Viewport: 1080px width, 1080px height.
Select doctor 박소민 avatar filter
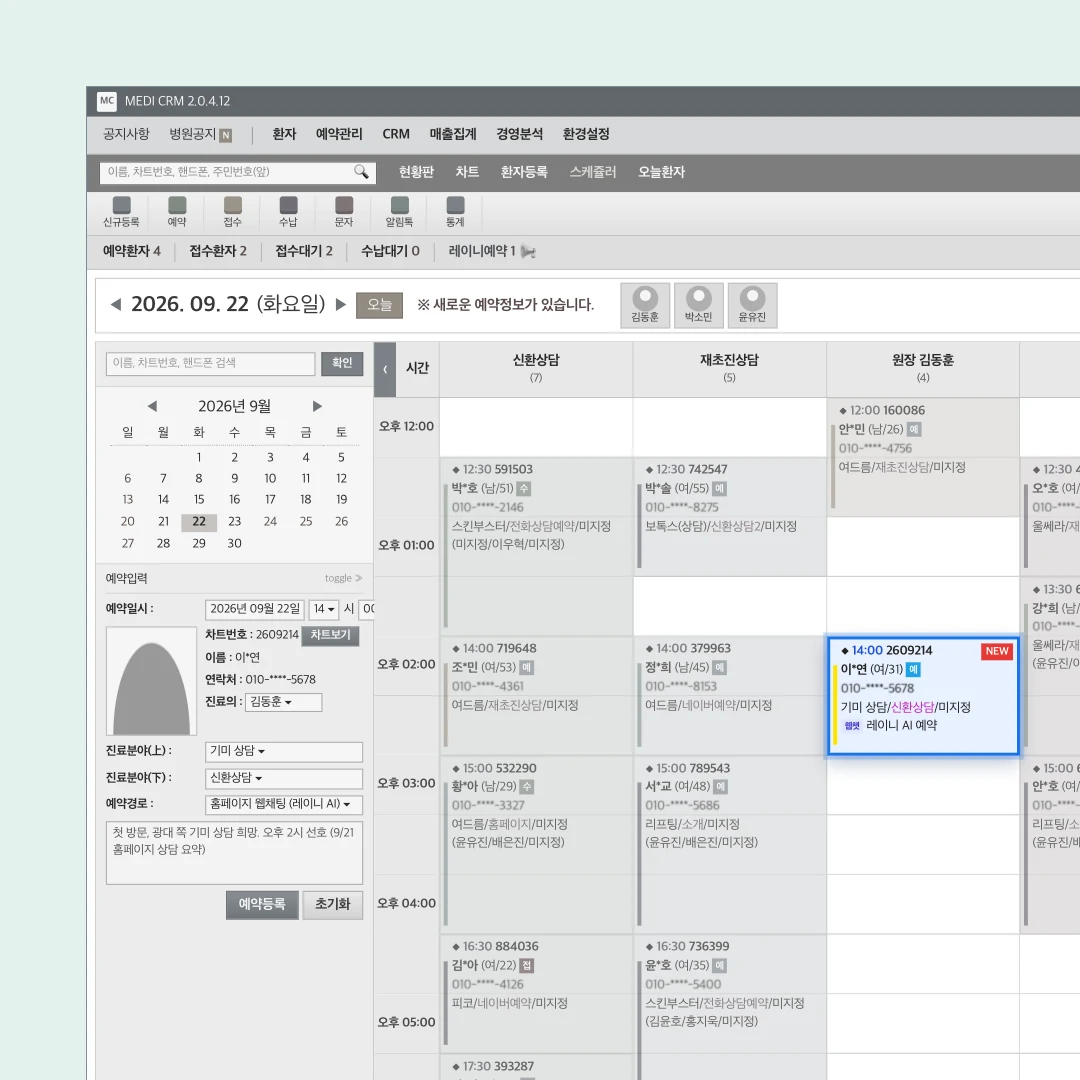(698, 305)
